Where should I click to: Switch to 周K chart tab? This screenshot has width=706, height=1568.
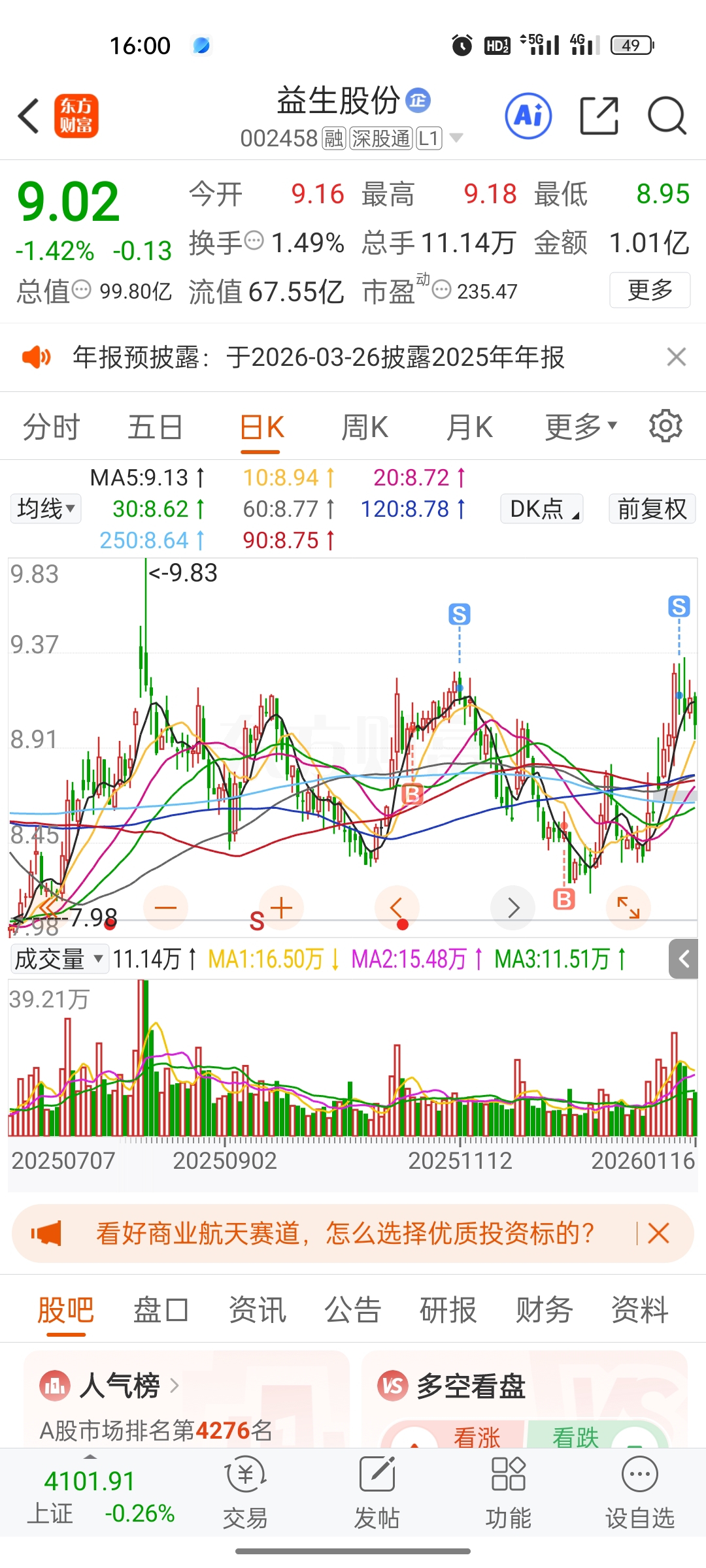365,427
